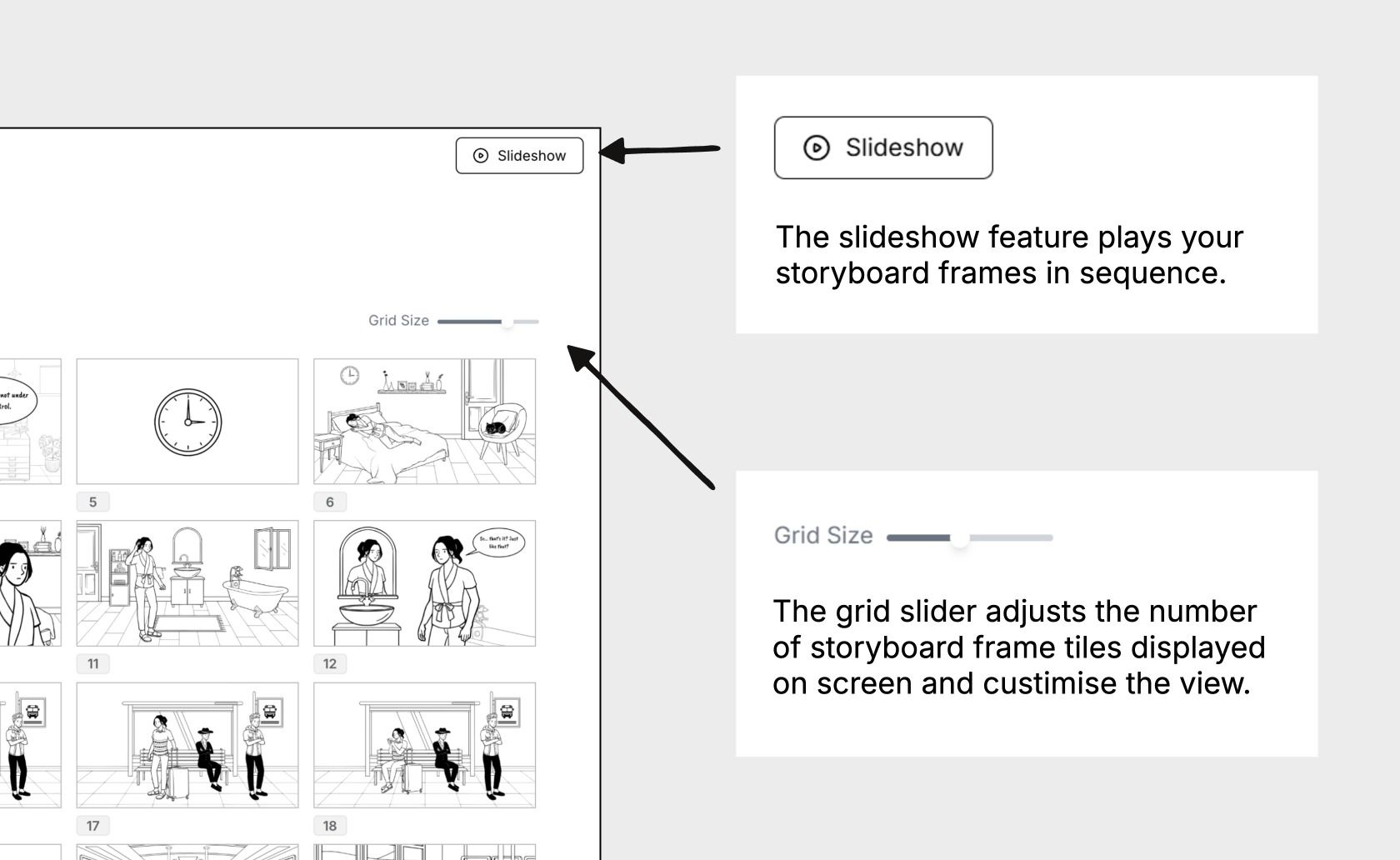Click the frame number label 5

[92, 502]
